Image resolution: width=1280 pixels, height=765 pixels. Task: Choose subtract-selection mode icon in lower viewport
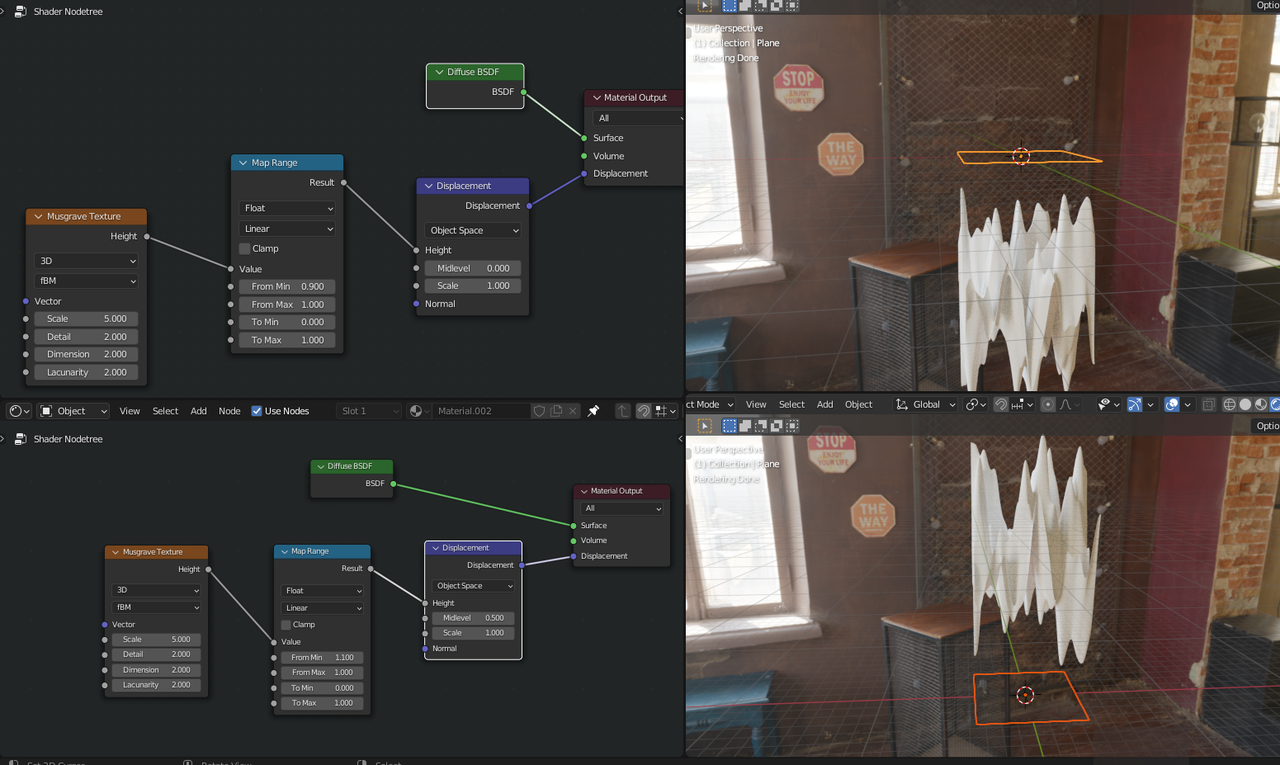pos(761,426)
